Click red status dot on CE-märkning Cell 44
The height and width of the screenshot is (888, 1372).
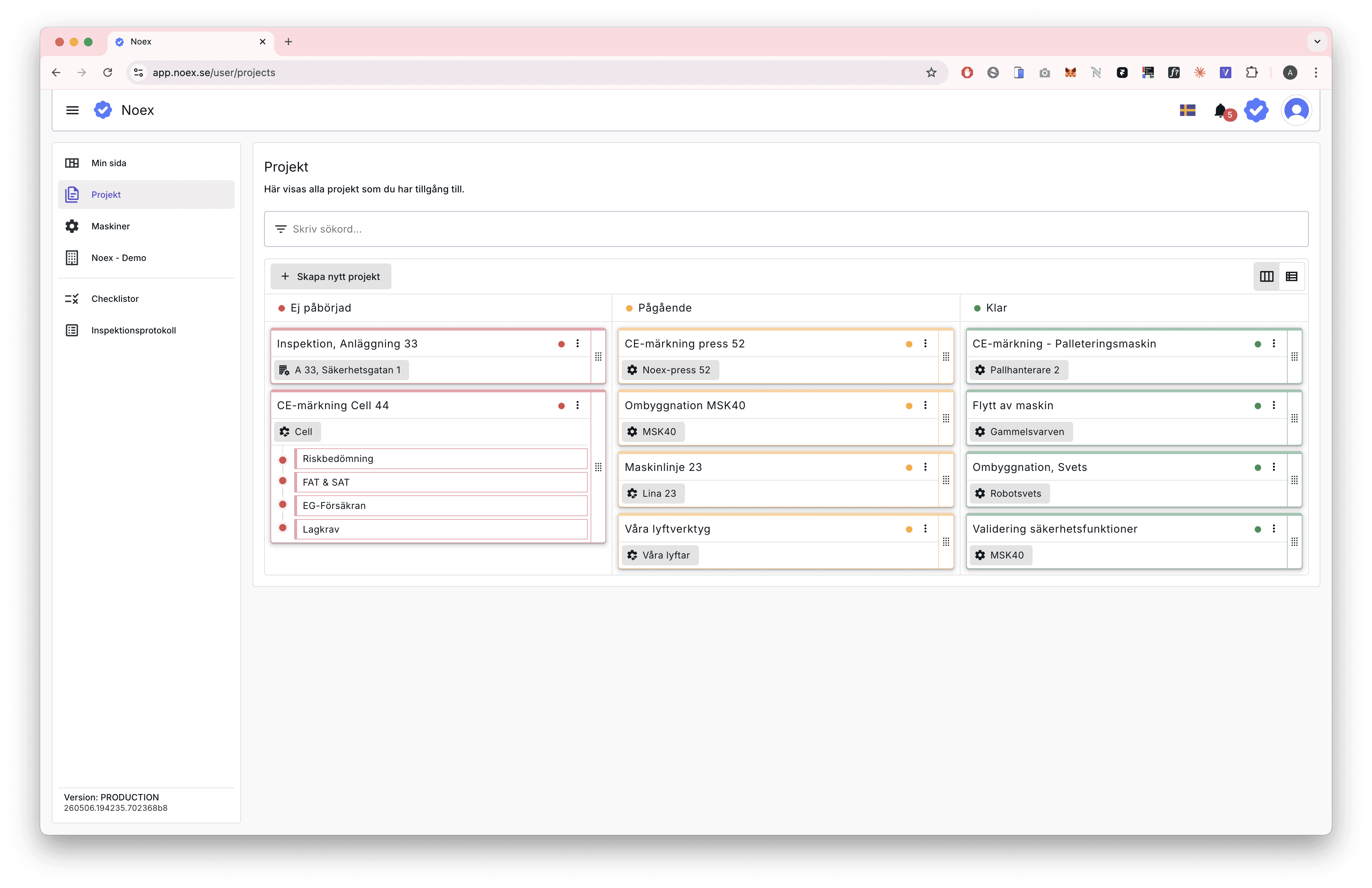point(561,406)
